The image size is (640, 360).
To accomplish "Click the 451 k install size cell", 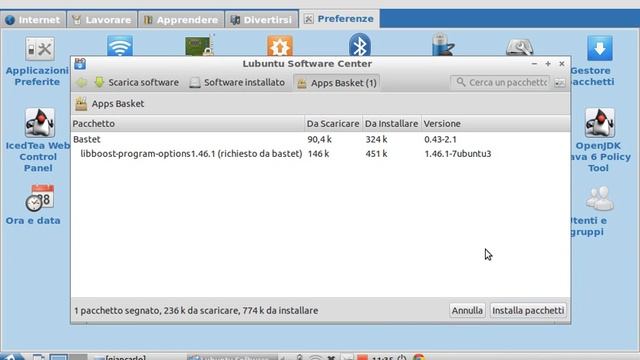I will pyautogui.click(x=376, y=154).
